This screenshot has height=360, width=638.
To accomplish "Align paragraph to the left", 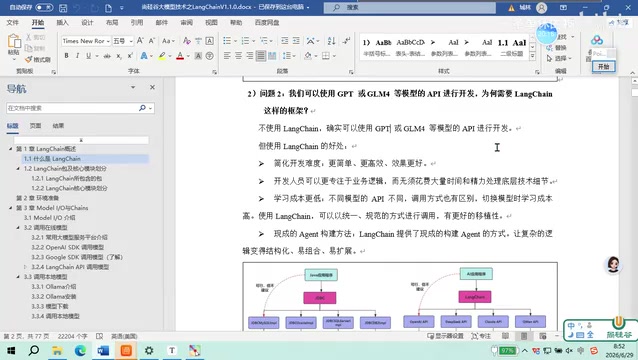I will [227, 56].
